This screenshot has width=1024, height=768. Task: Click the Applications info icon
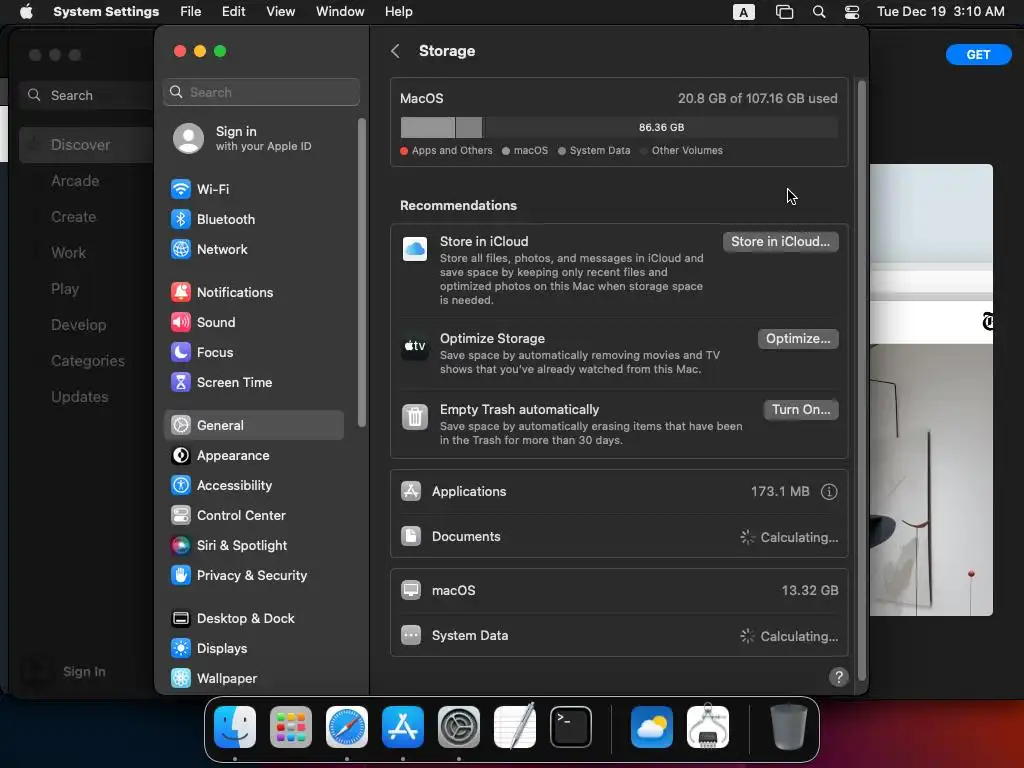tap(829, 492)
